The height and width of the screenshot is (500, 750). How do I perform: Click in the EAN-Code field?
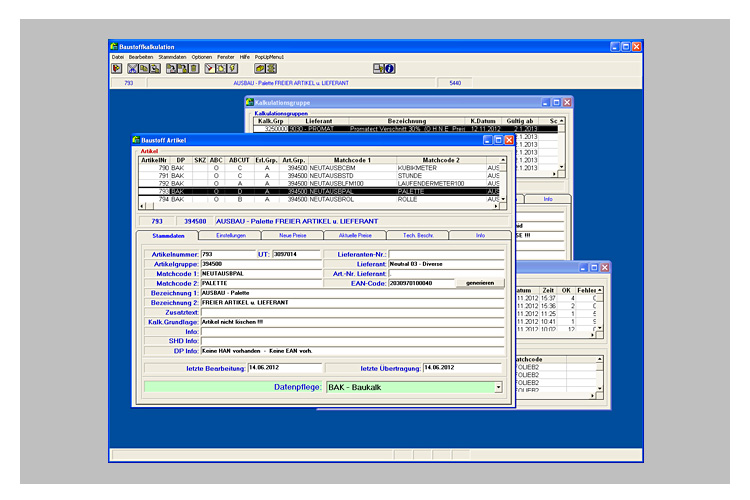pyautogui.click(x=421, y=283)
